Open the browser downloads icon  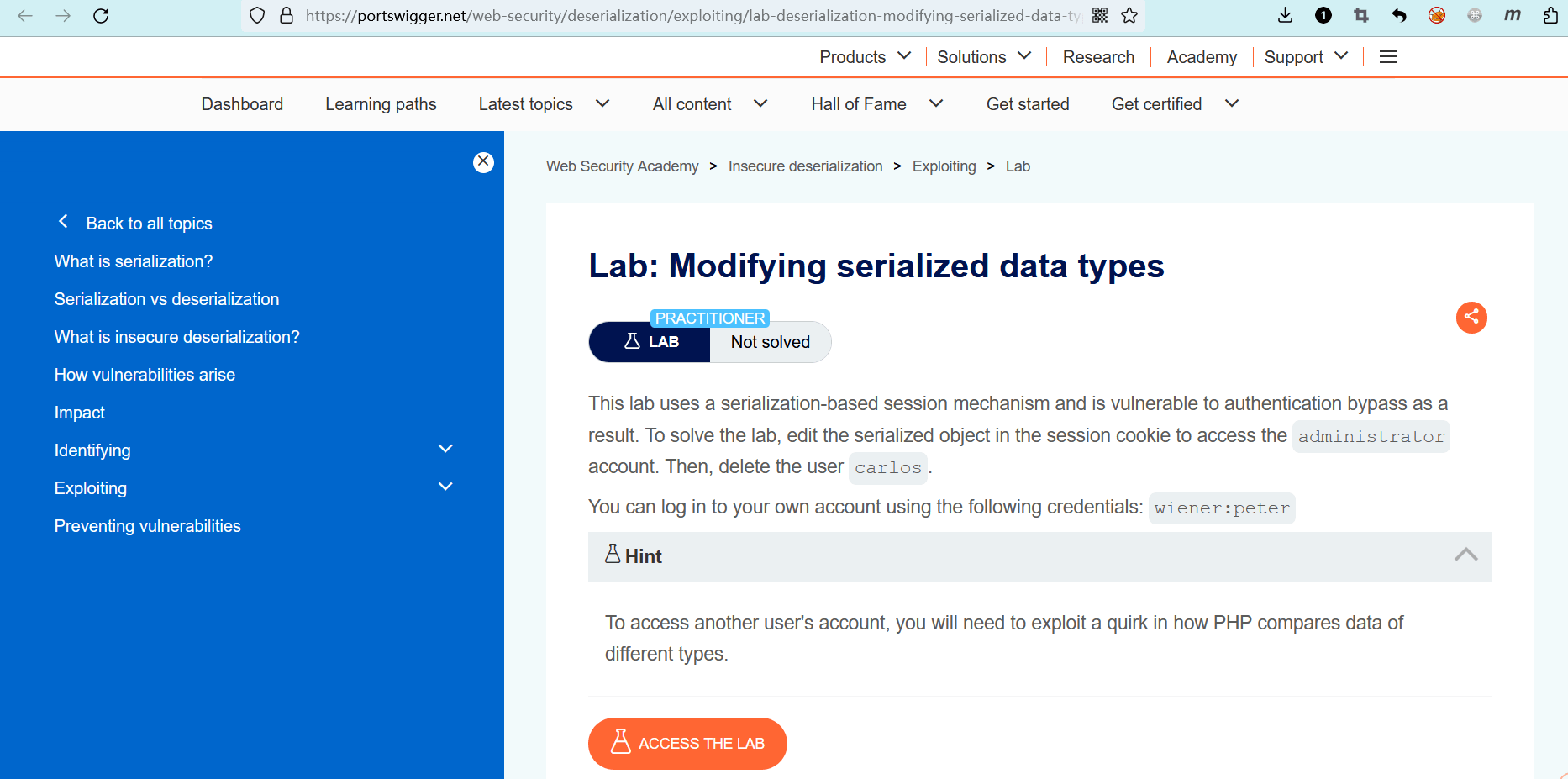(1285, 16)
